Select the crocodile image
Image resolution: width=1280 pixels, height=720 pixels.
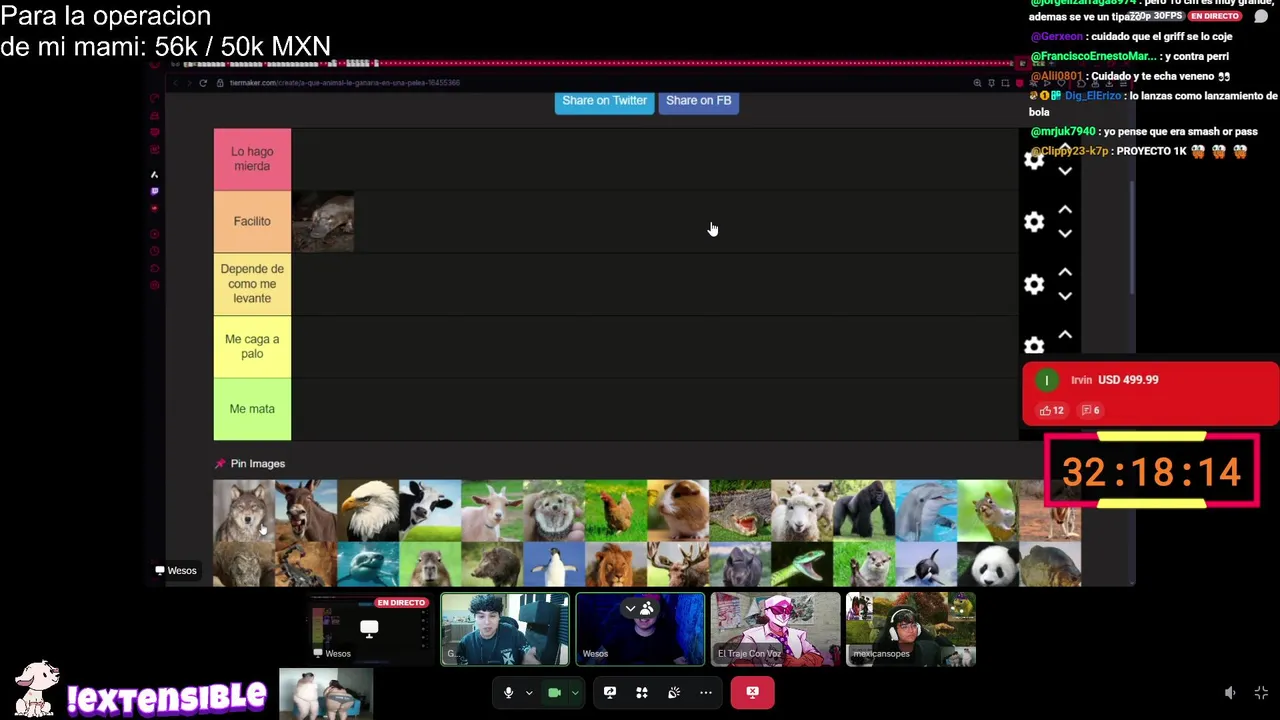pos(740,510)
